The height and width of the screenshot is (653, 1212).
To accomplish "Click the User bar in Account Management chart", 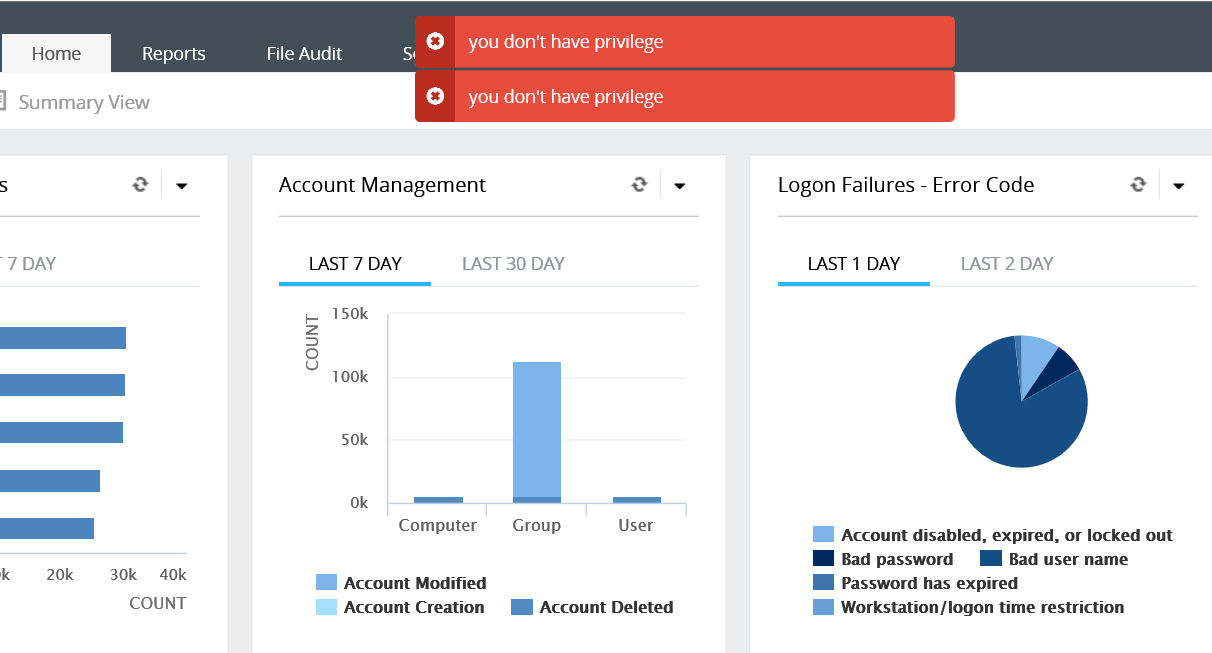I will [x=637, y=500].
